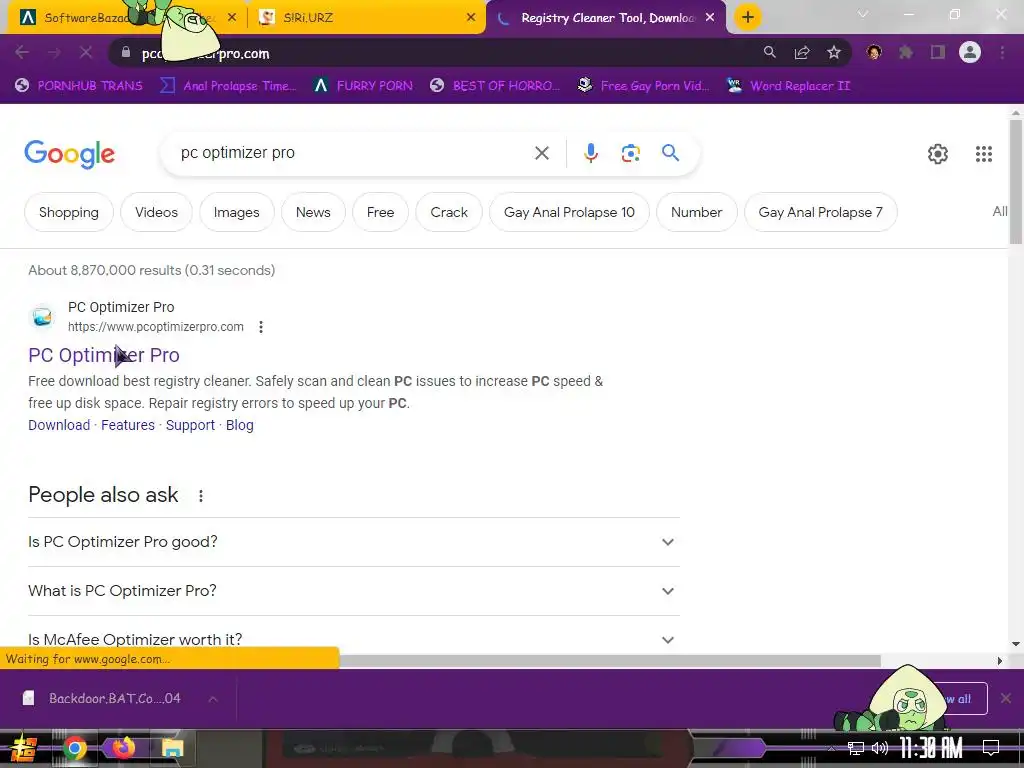Viewport: 1024px width, 768px height.
Task: Filter results by Shopping
Action: 69,212
